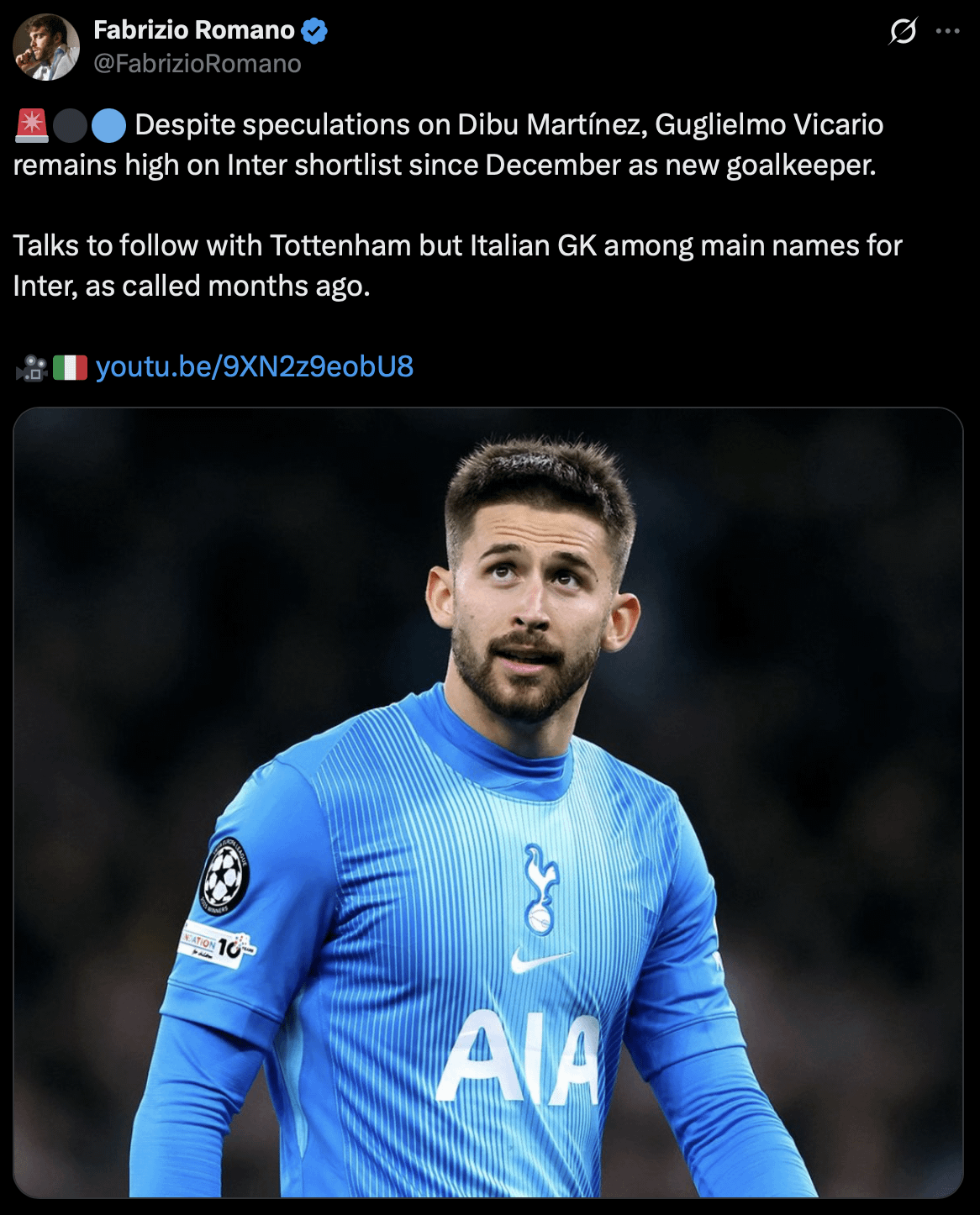Click the tweet text mentioning Dibu Martínez
The image size is (980, 1215).
tap(449, 145)
